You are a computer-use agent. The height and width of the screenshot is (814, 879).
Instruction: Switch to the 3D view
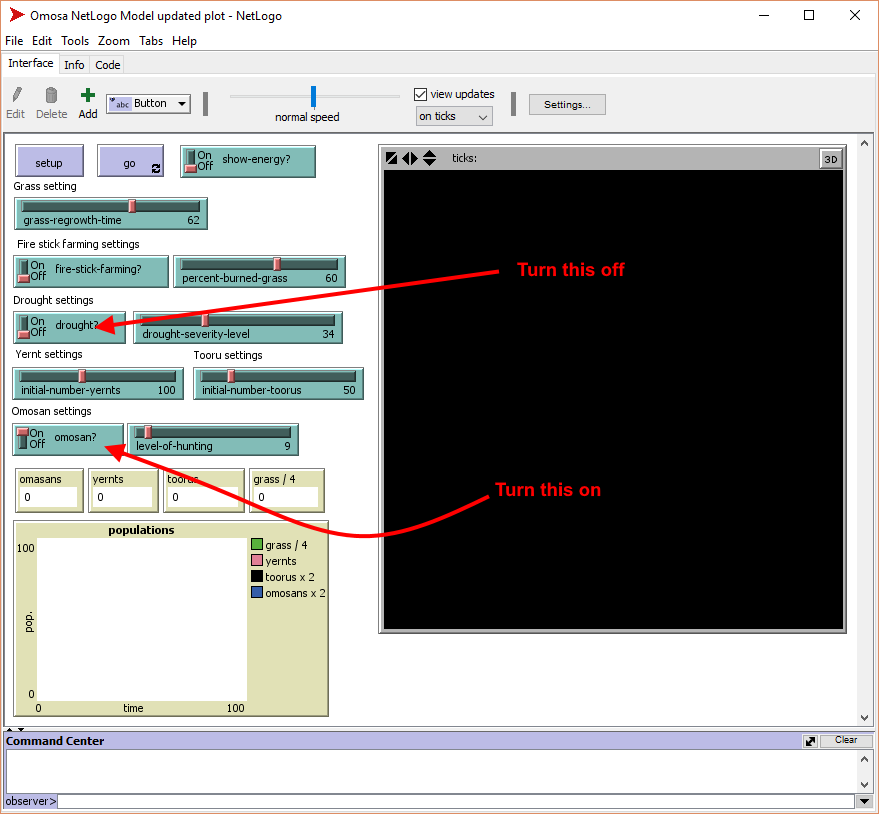point(830,159)
